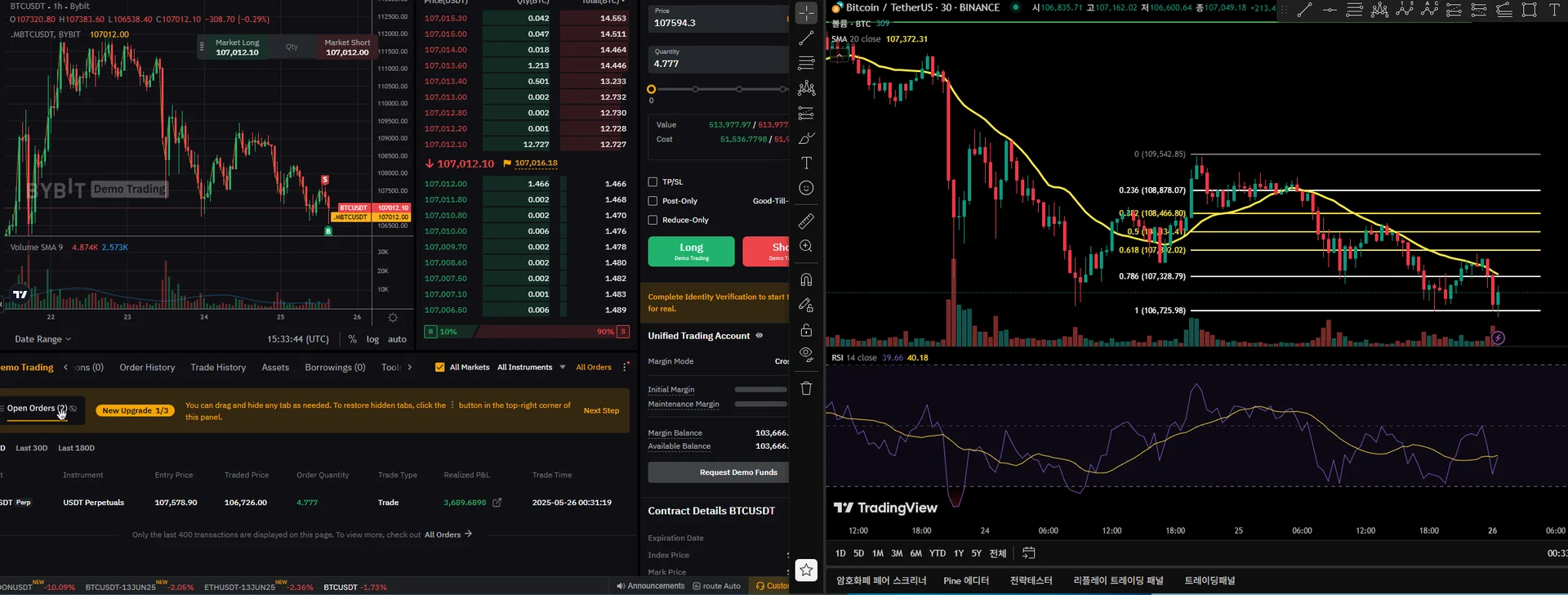
Task: Open the emoji icons tool
Action: (x=806, y=188)
